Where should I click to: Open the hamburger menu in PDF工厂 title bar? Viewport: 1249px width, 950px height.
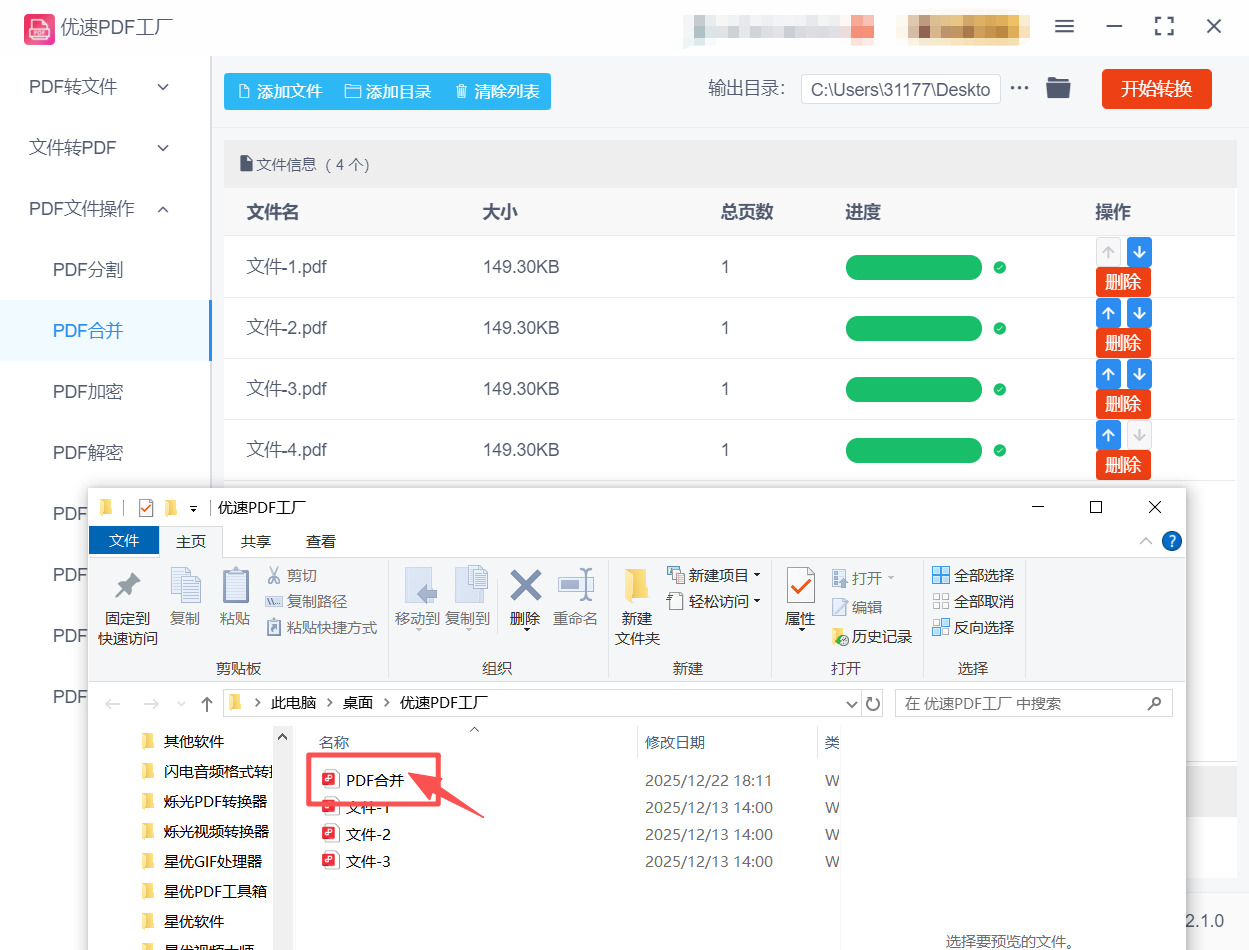coord(1064,27)
